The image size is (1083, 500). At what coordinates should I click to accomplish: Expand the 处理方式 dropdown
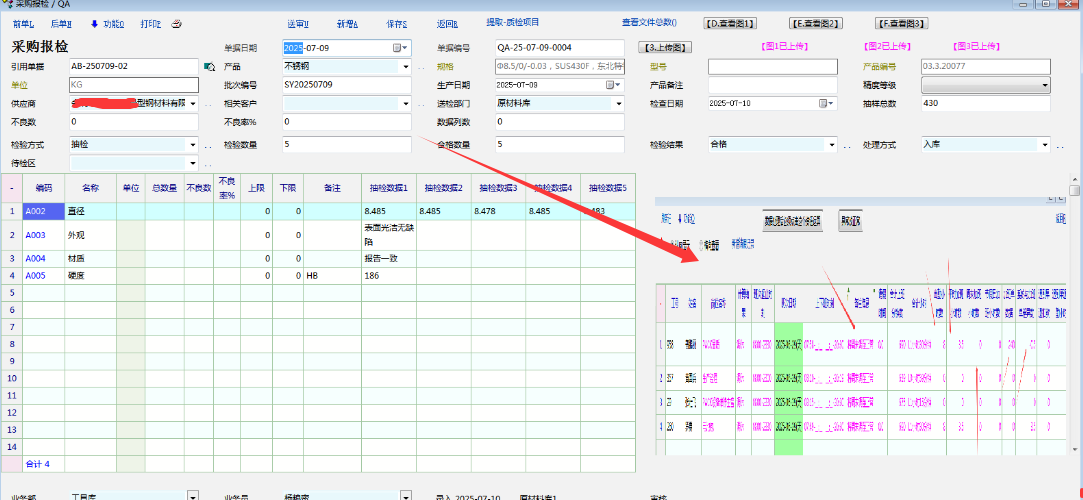pos(1044,145)
